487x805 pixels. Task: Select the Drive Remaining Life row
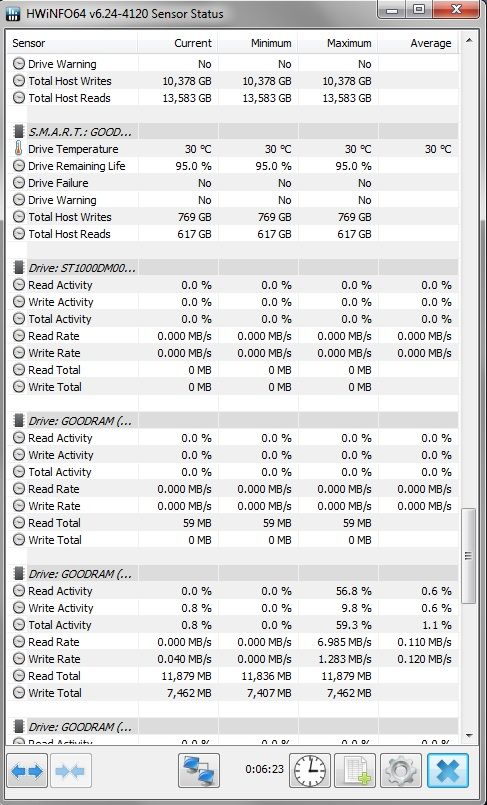pyautogui.click(x=233, y=166)
